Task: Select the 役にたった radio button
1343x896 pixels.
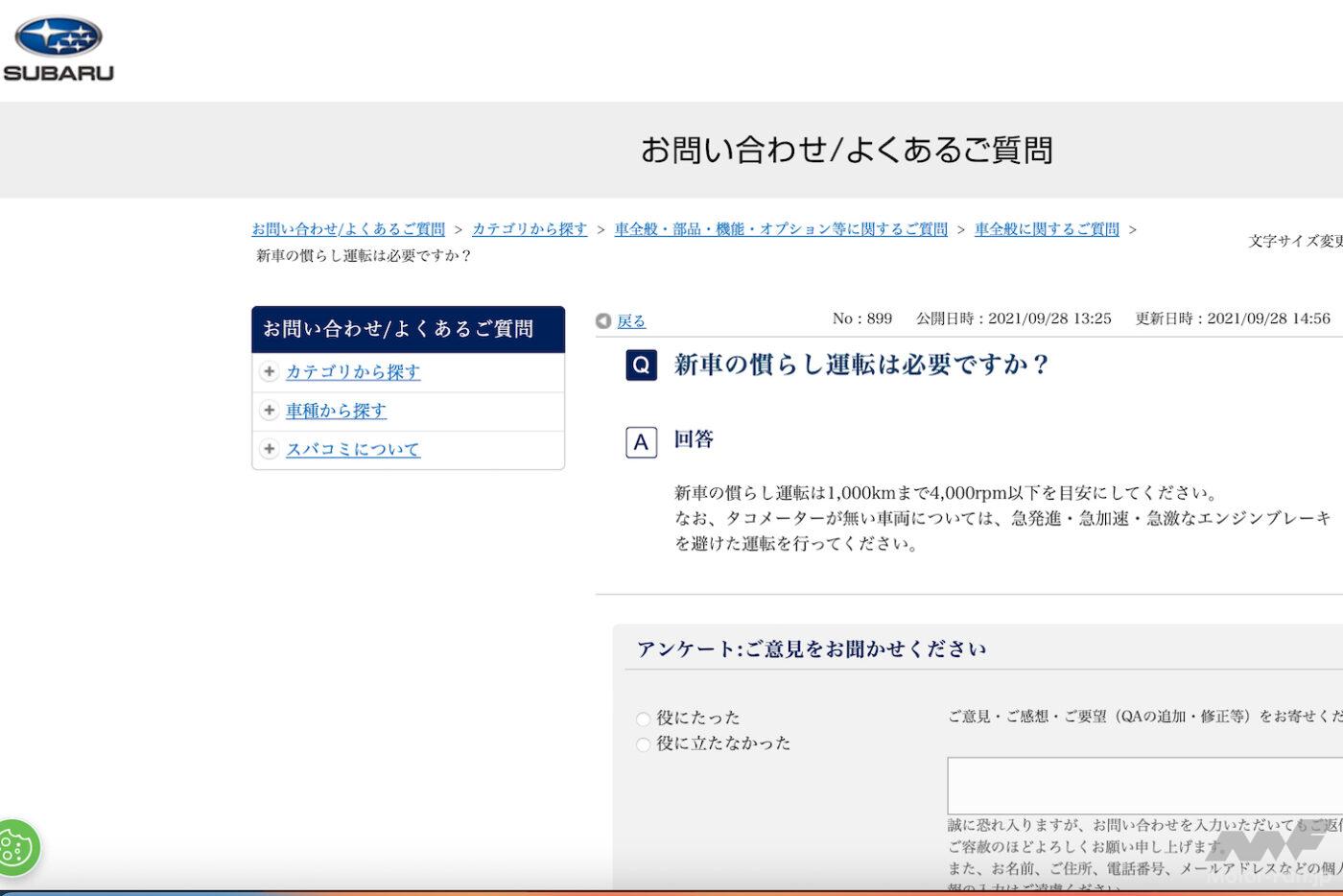Action: click(x=643, y=719)
